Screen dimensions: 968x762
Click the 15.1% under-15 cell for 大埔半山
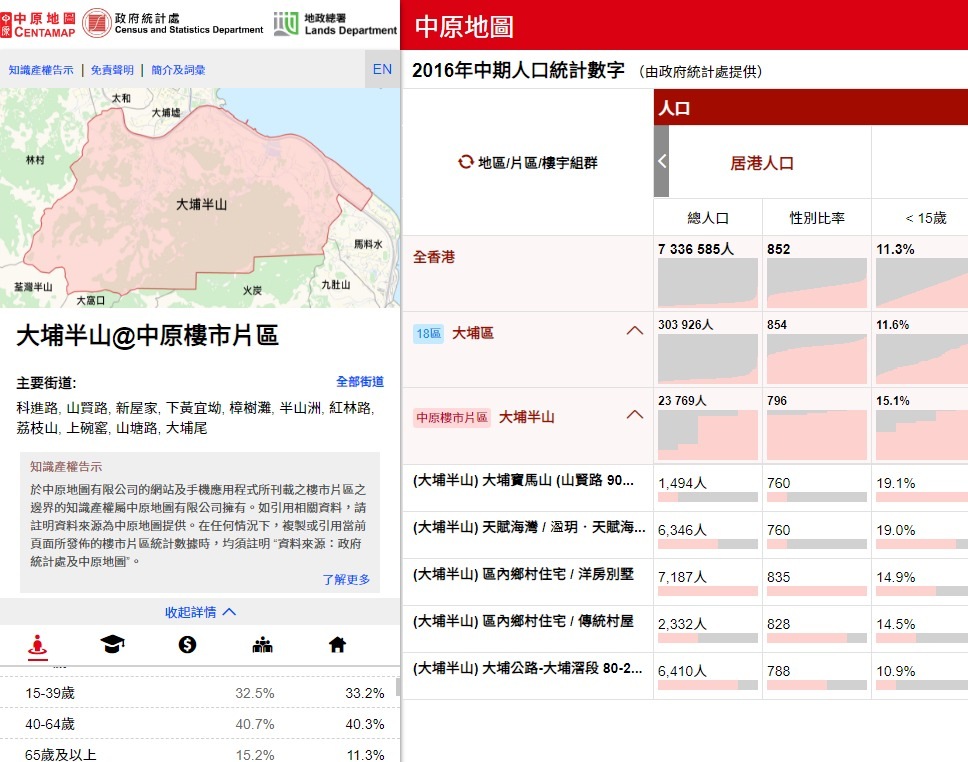point(920,427)
